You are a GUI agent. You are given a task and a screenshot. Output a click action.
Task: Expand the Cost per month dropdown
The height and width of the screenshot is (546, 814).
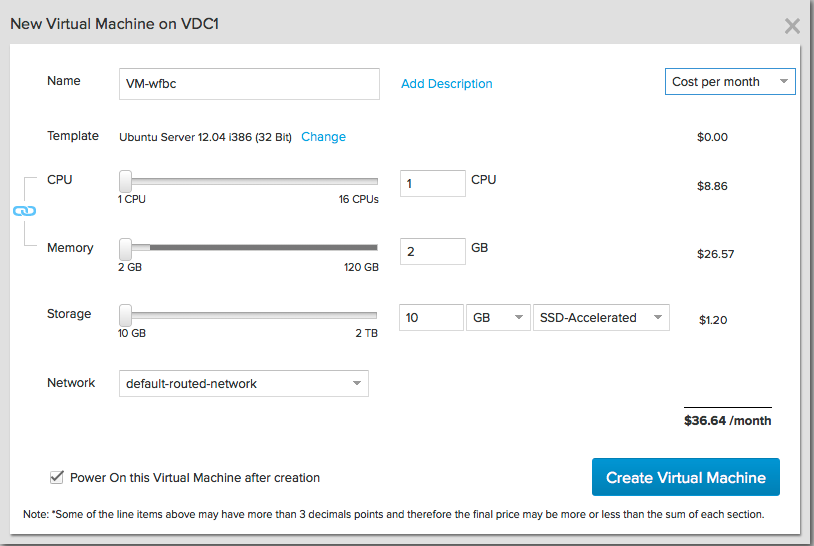pos(730,82)
